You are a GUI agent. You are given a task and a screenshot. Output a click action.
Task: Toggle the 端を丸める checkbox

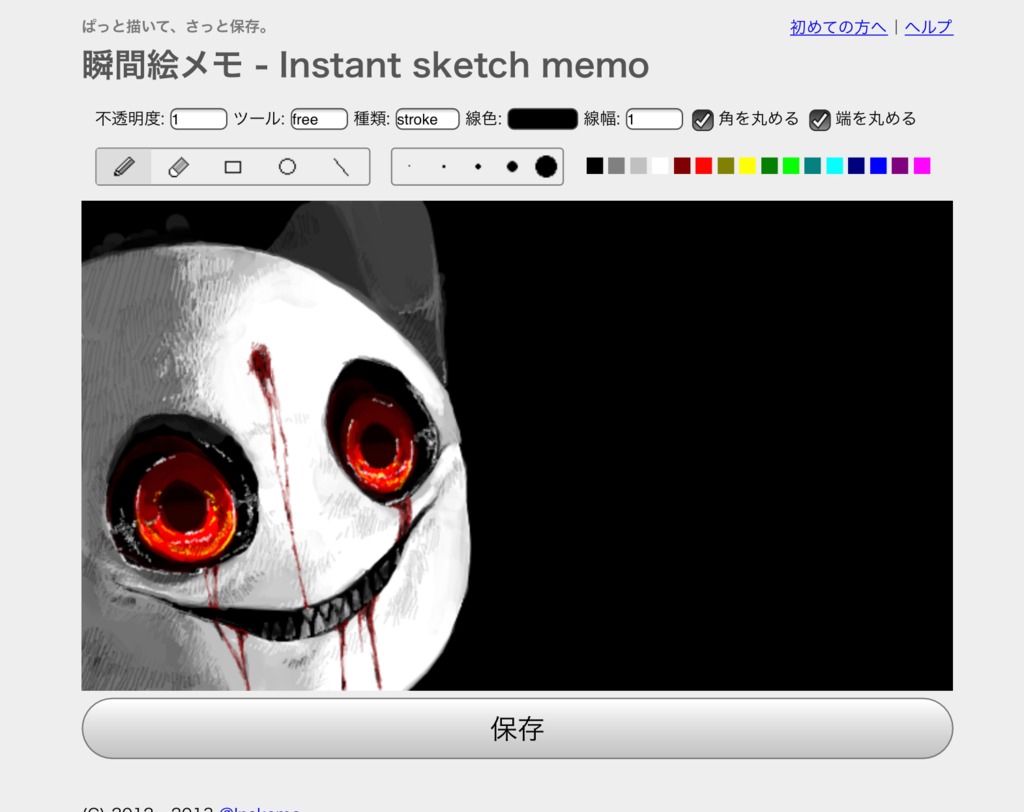[x=820, y=120]
